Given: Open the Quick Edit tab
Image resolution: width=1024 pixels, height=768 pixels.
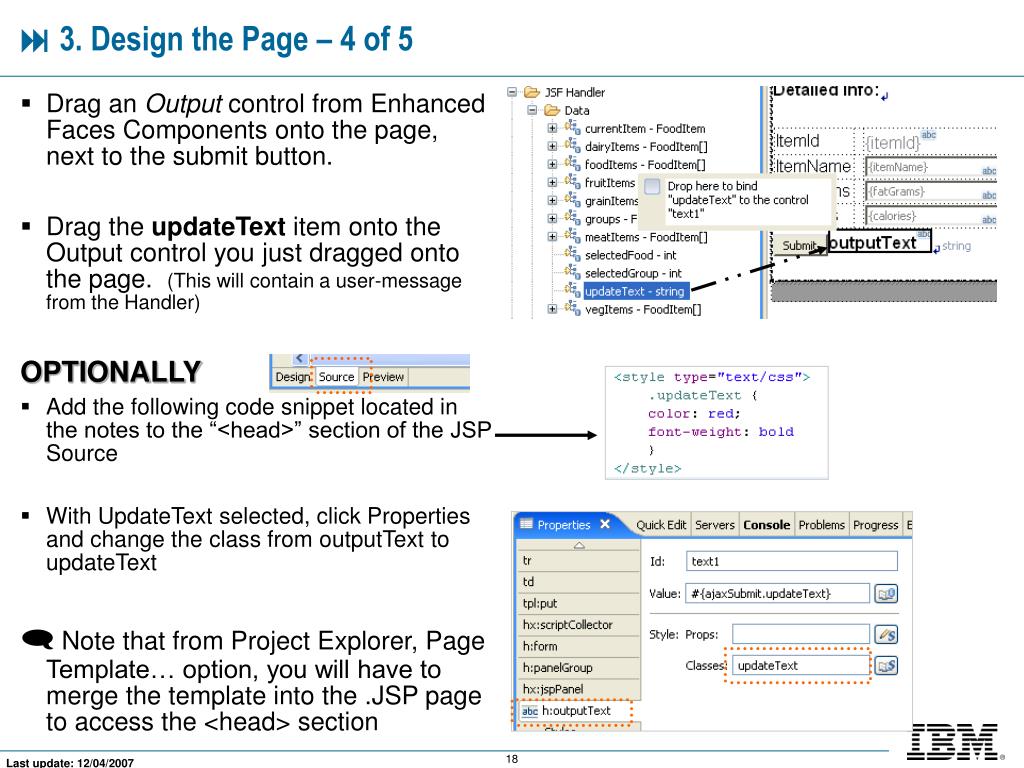Looking at the screenshot, I should tap(661, 525).
